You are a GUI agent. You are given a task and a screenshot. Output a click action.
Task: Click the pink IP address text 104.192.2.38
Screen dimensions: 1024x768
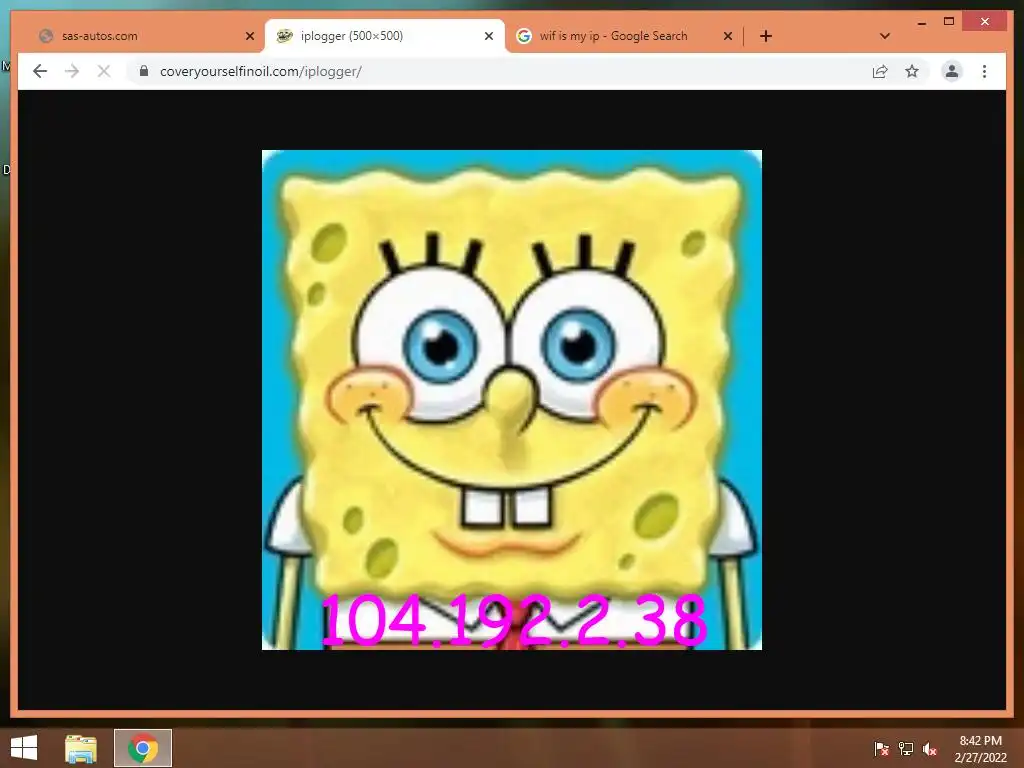click(x=514, y=619)
